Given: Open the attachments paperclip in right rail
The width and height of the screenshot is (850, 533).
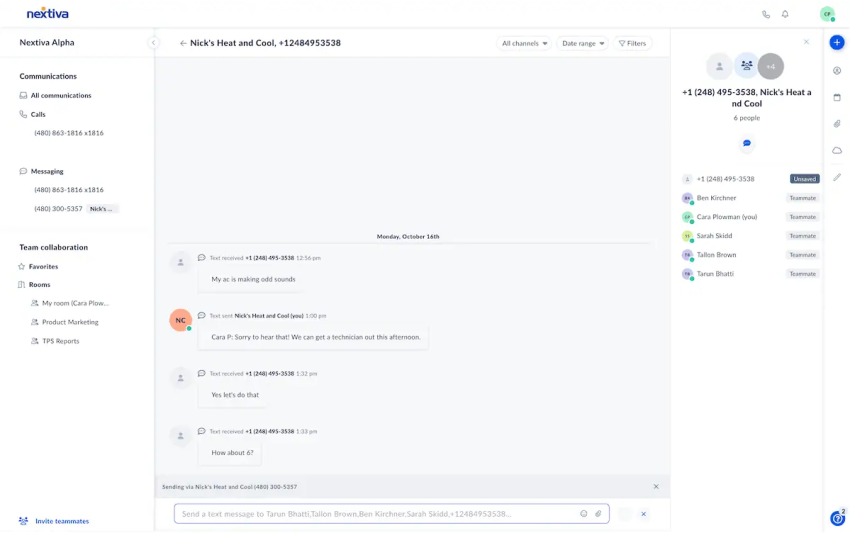Looking at the screenshot, I should pyautogui.click(x=837, y=124).
